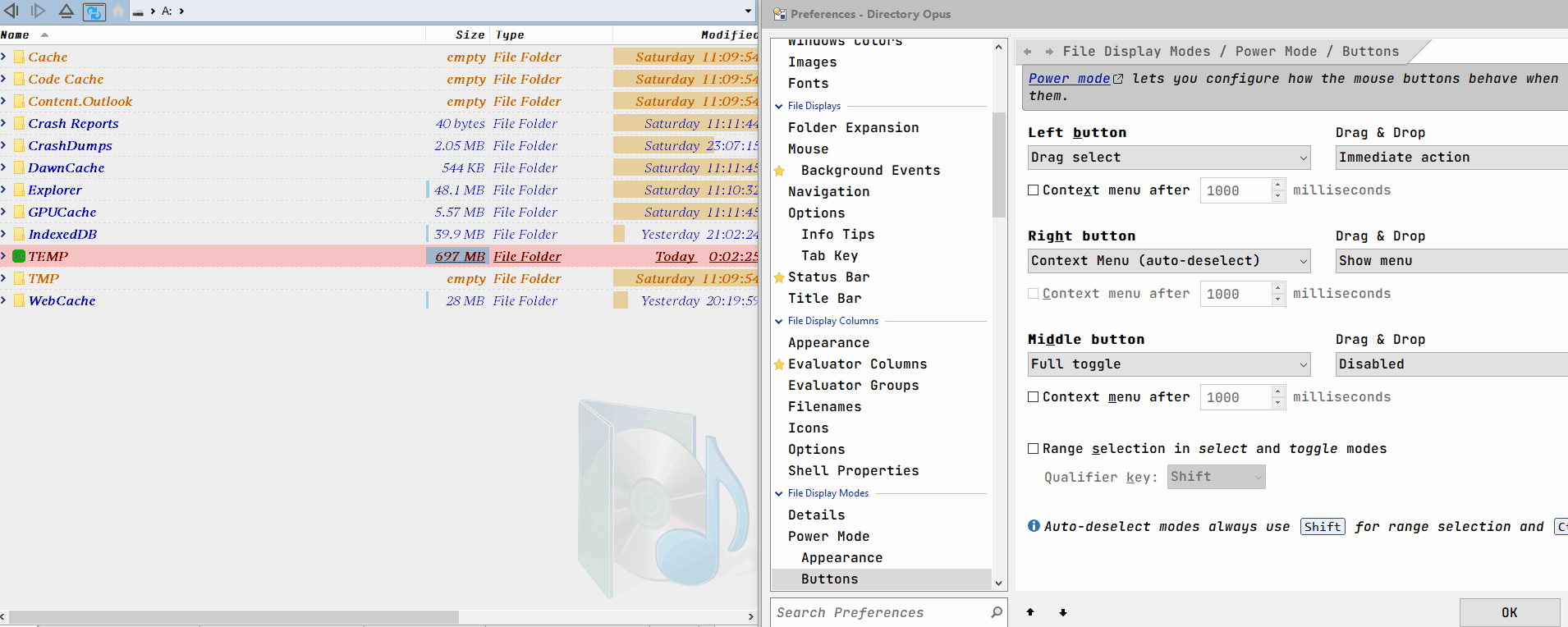Select the CrashDumps folder name
This screenshot has height=627, width=1568.
coord(70,145)
